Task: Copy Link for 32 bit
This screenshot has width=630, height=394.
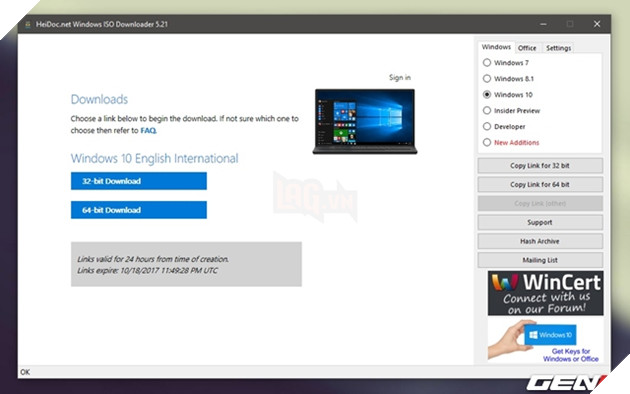Action: 540,165
